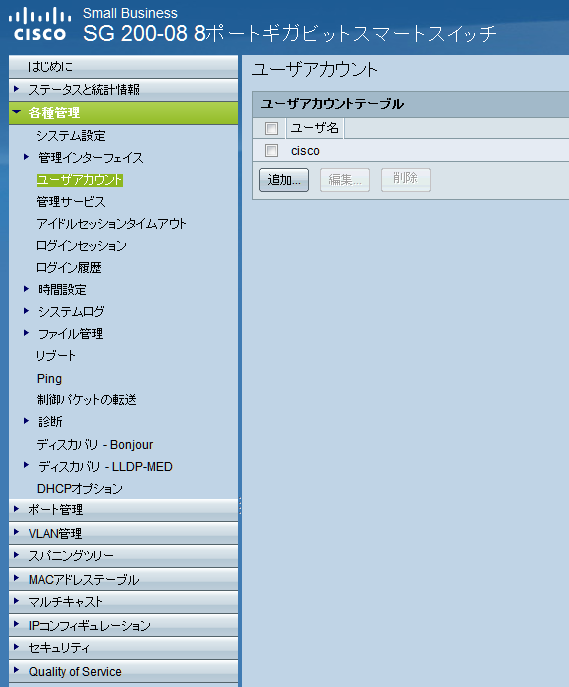The width and height of the screenshot is (569, 687).
Task: Check the select-all checkbox beside ユーザ名
Action: coord(271,128)
